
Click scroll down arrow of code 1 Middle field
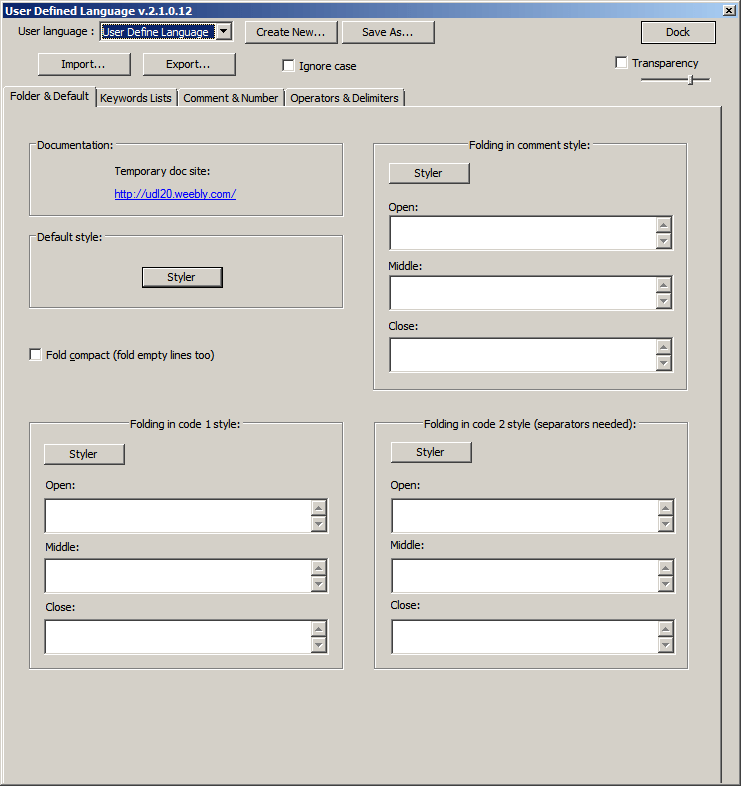[319, 584]
